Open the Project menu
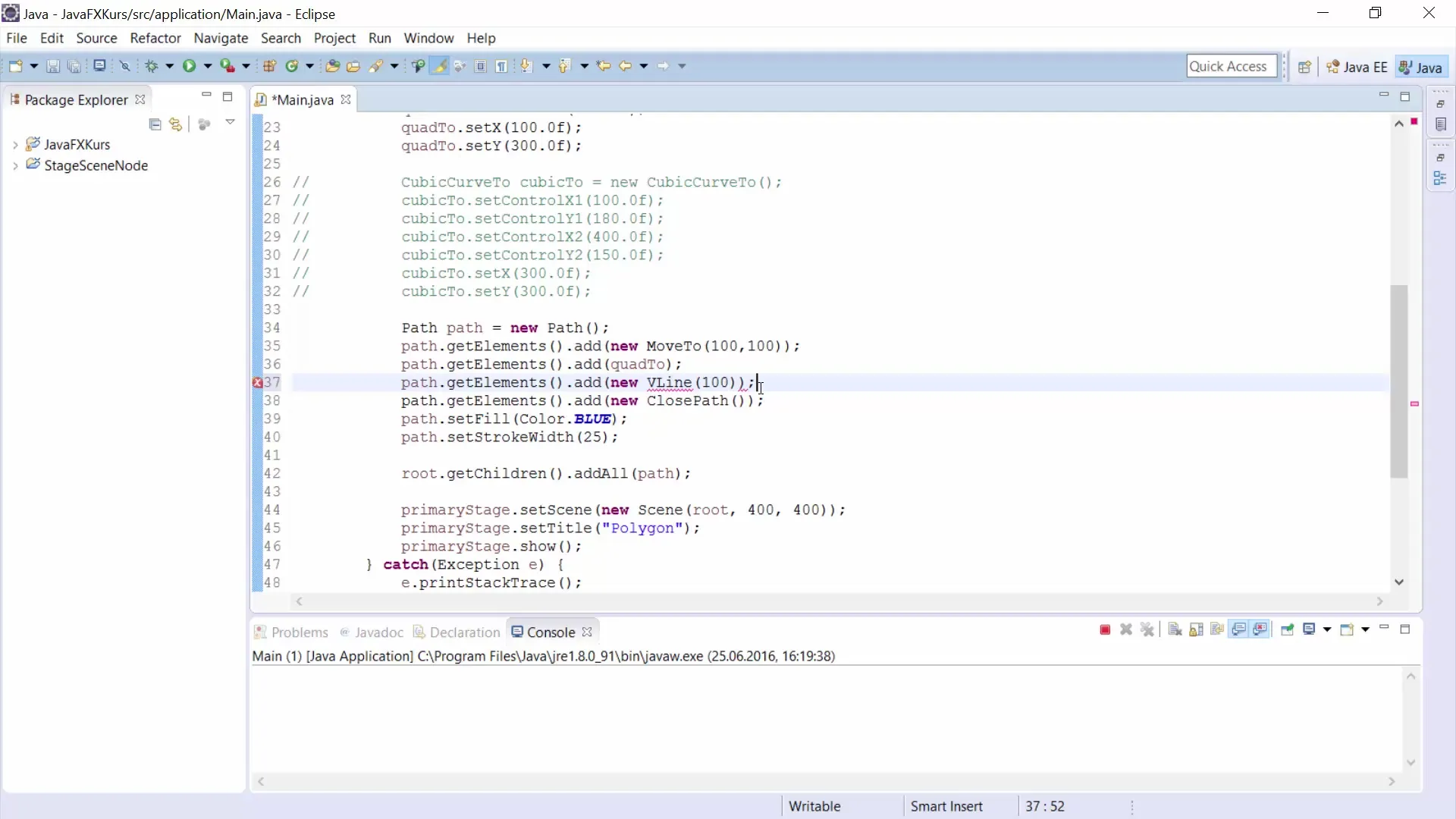This screenshot has height=819, width=1456. 334,38
